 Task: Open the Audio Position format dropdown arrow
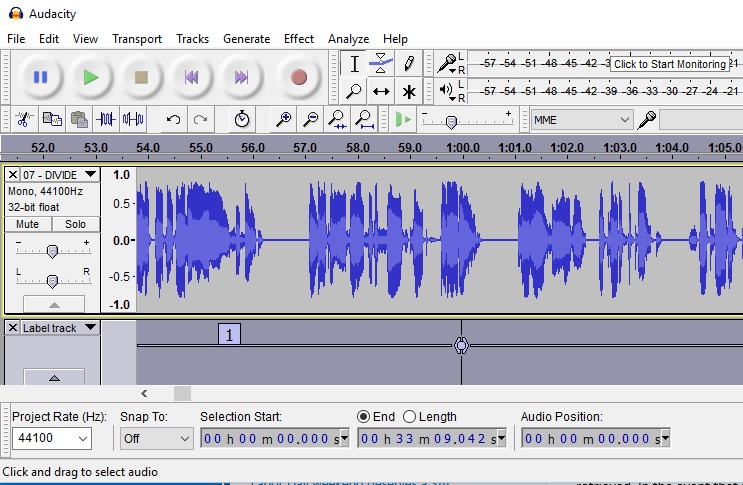coord(665,439)
